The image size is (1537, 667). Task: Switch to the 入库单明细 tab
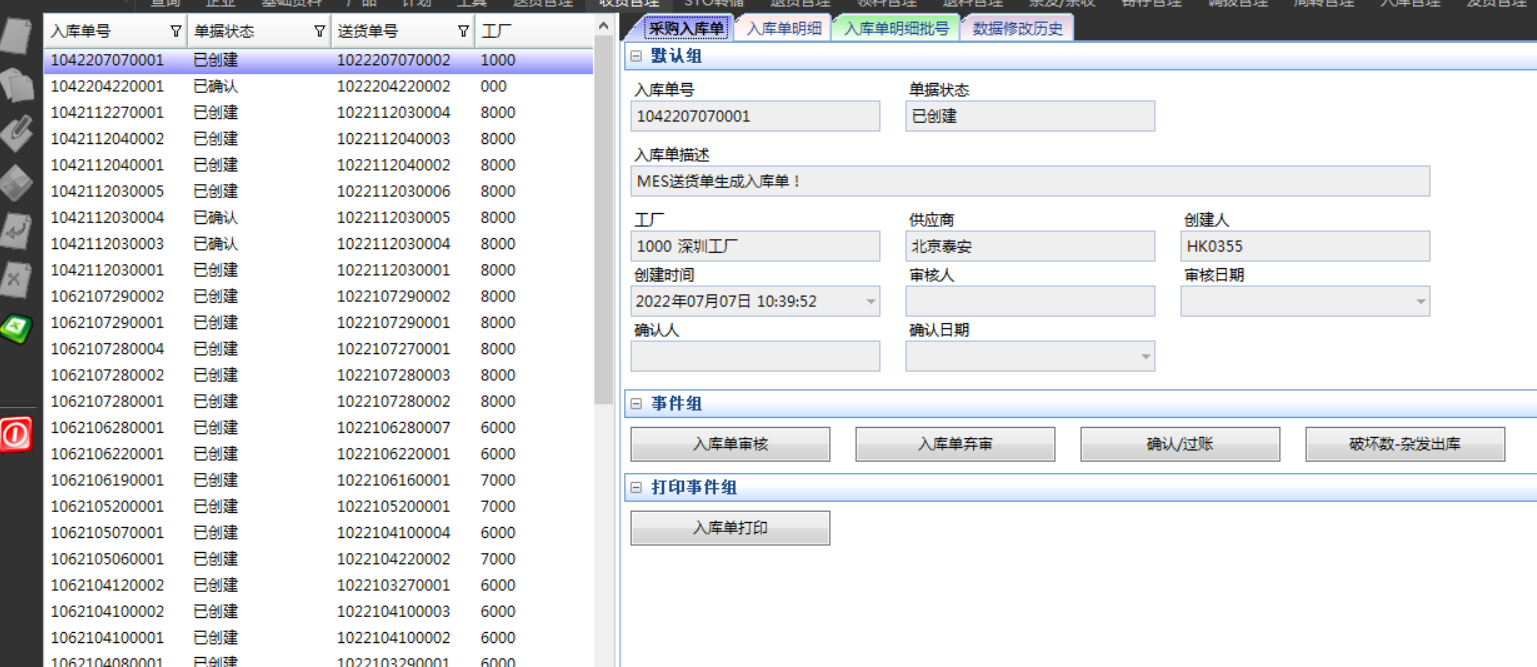(783, 29)
